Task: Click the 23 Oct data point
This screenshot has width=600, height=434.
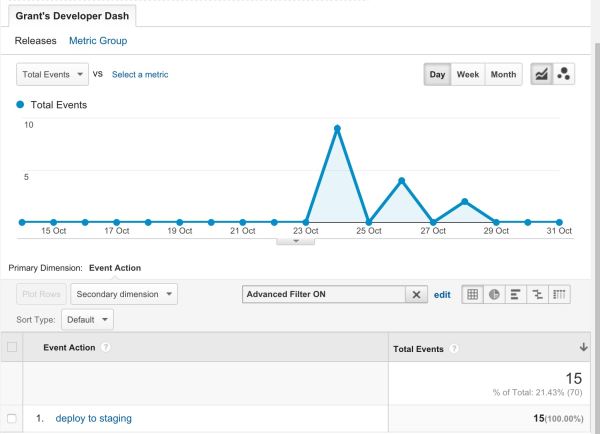Action: [x=305, y=222]
